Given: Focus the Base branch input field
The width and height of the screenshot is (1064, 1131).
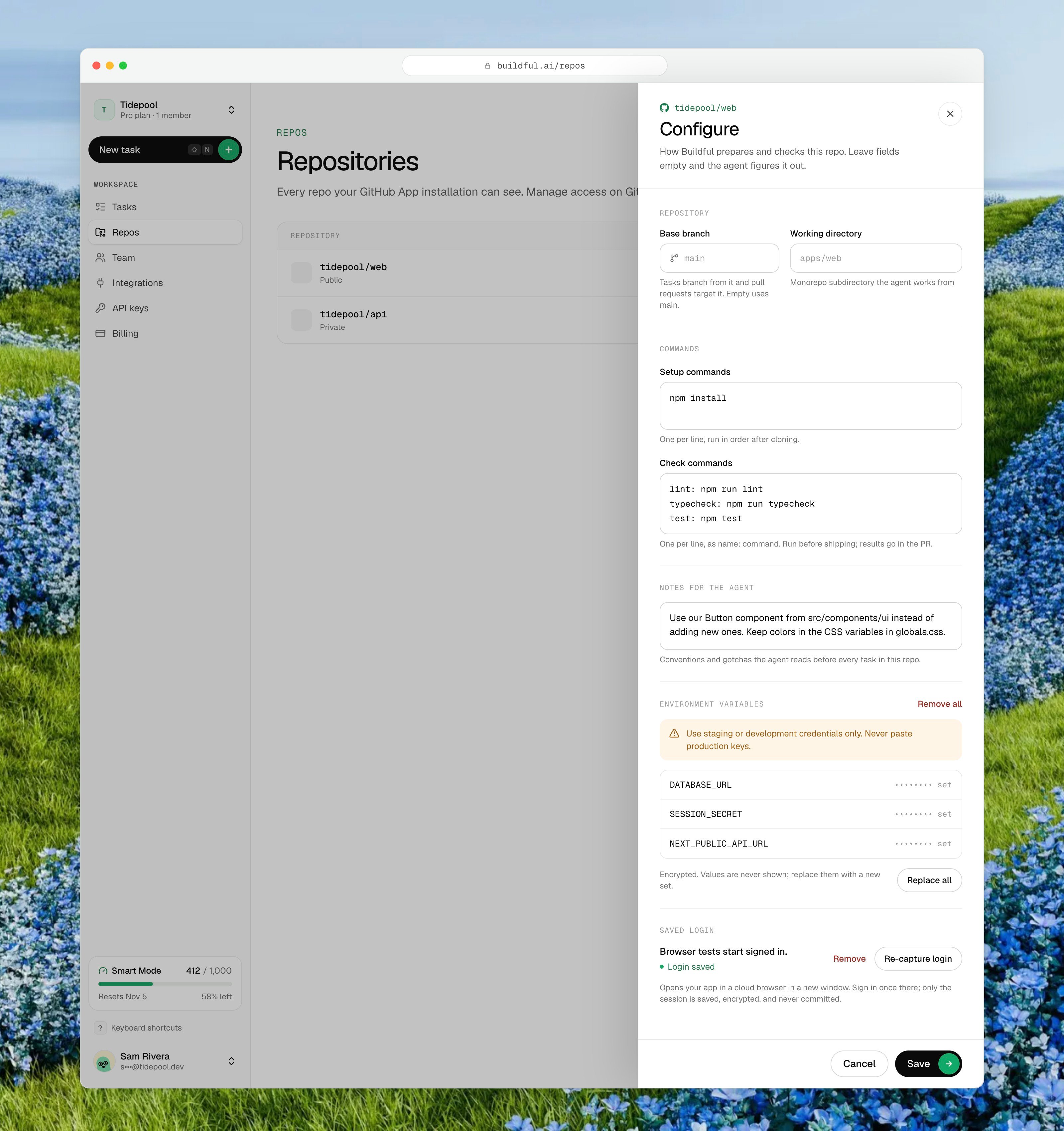Looking at the screenshot, I should 719,258.
